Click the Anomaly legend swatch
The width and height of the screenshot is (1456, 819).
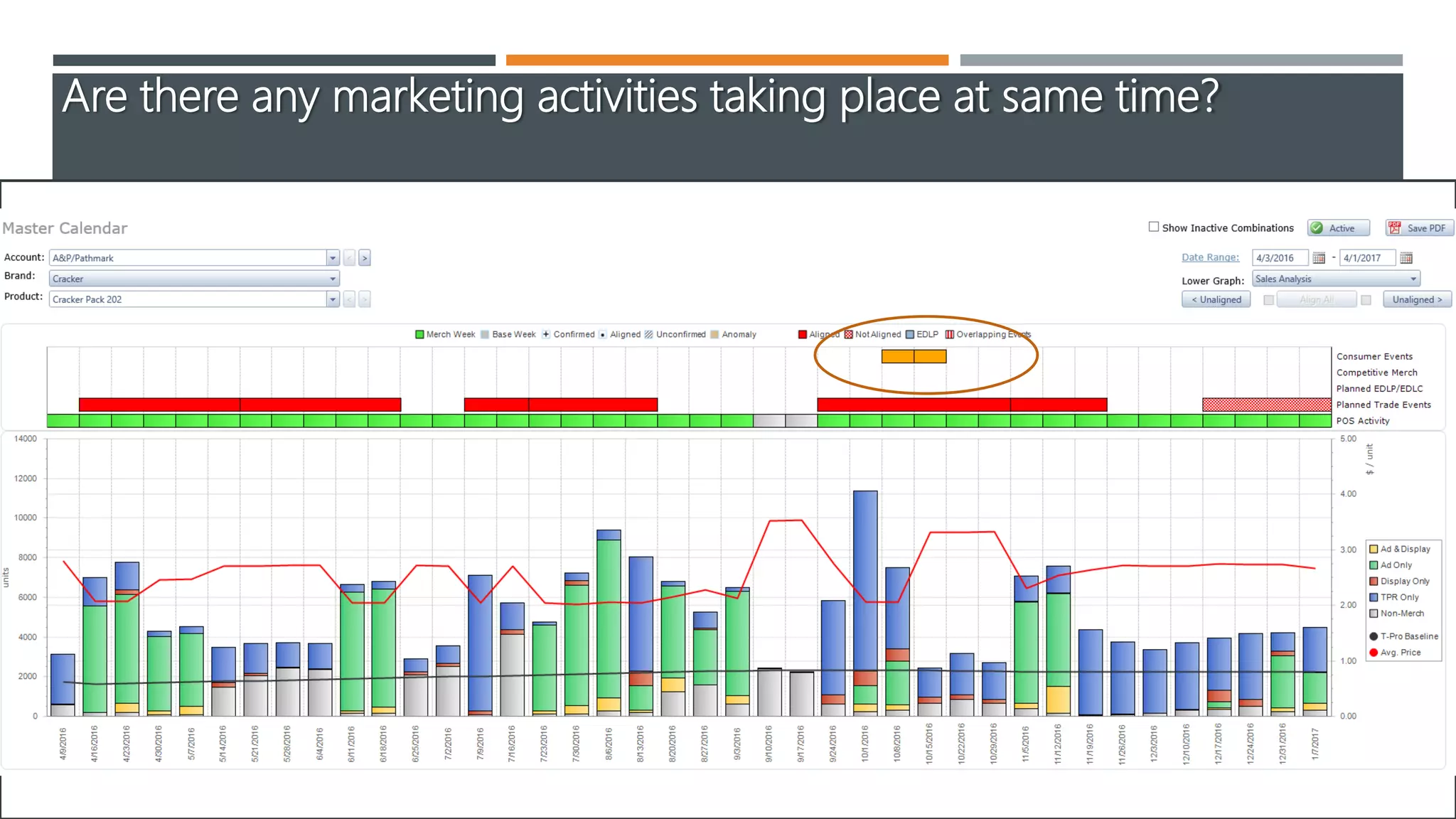click(714, 334)
